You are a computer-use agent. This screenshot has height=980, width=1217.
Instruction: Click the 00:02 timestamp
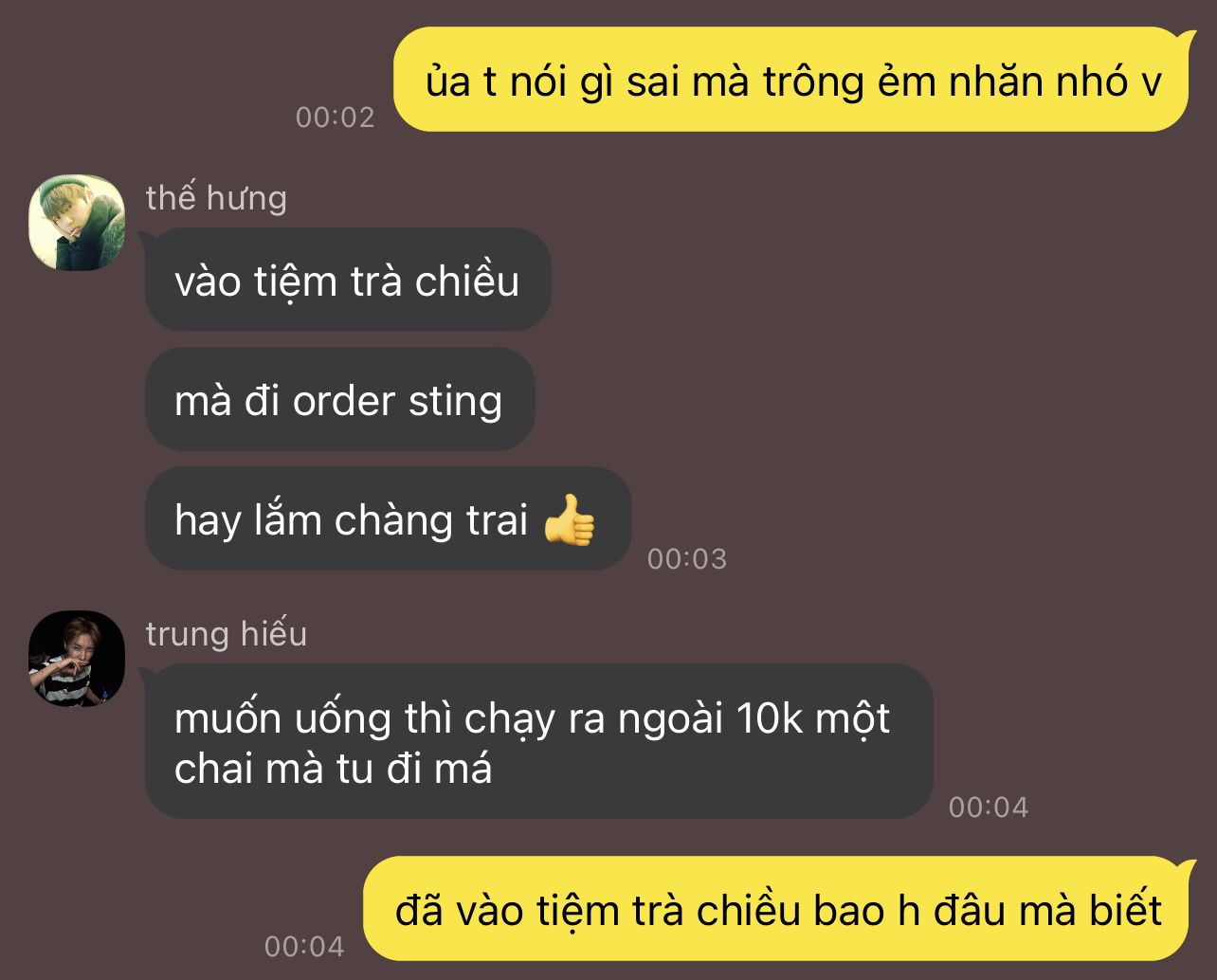pyautogui.click(x=336, y=118)
